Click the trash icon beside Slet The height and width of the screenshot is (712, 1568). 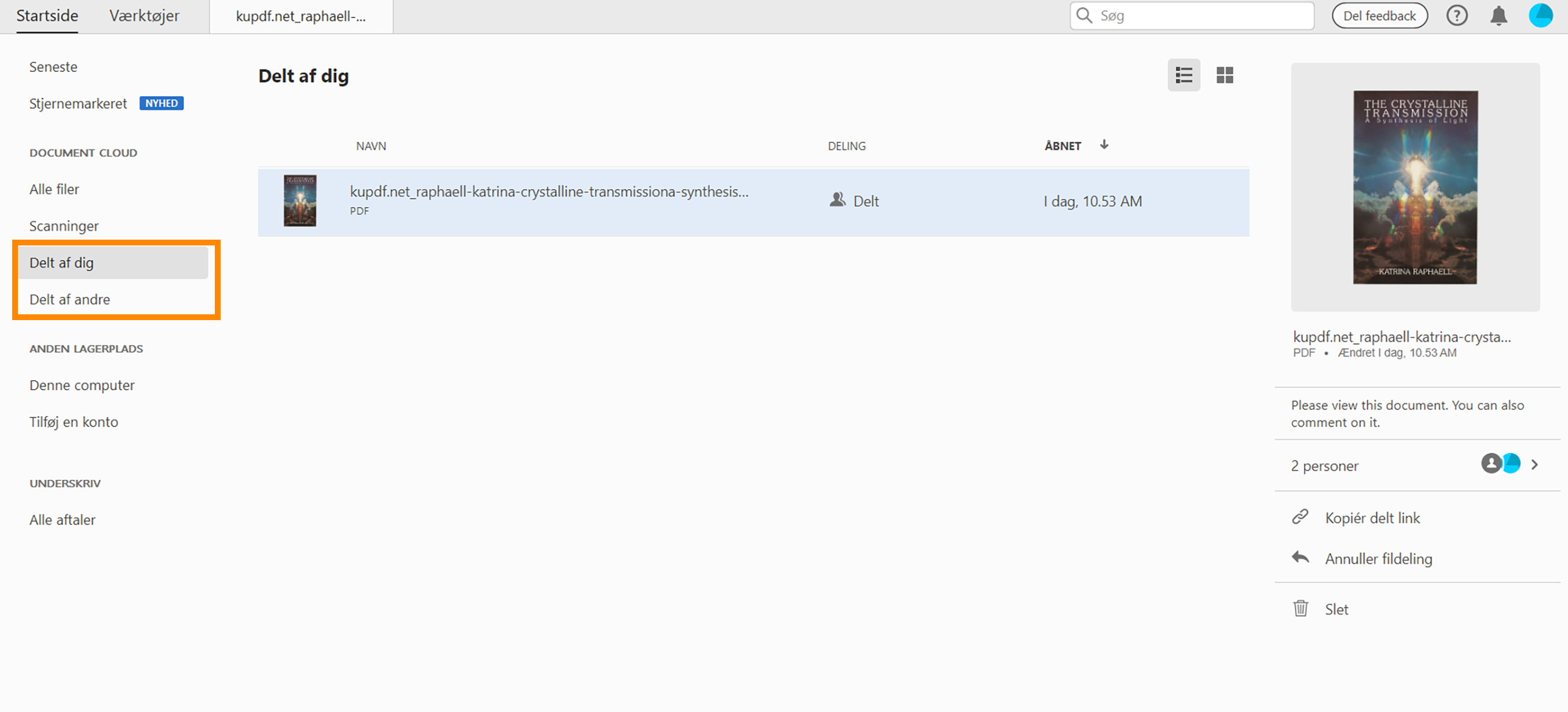coord(1300,608)
